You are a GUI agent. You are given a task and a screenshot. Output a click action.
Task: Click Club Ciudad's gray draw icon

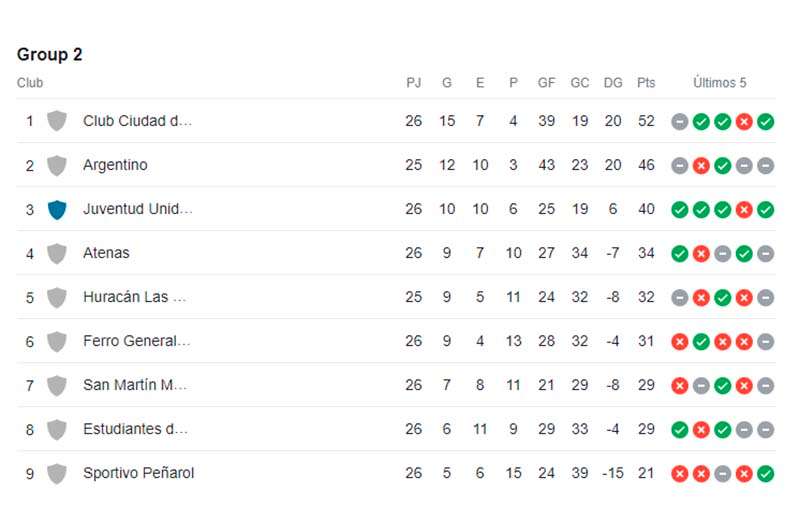click(x=680, y=122)
